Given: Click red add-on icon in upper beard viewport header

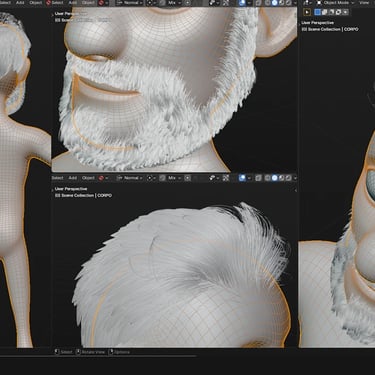Looking at the screenshot, I should [x=101, y=3].
